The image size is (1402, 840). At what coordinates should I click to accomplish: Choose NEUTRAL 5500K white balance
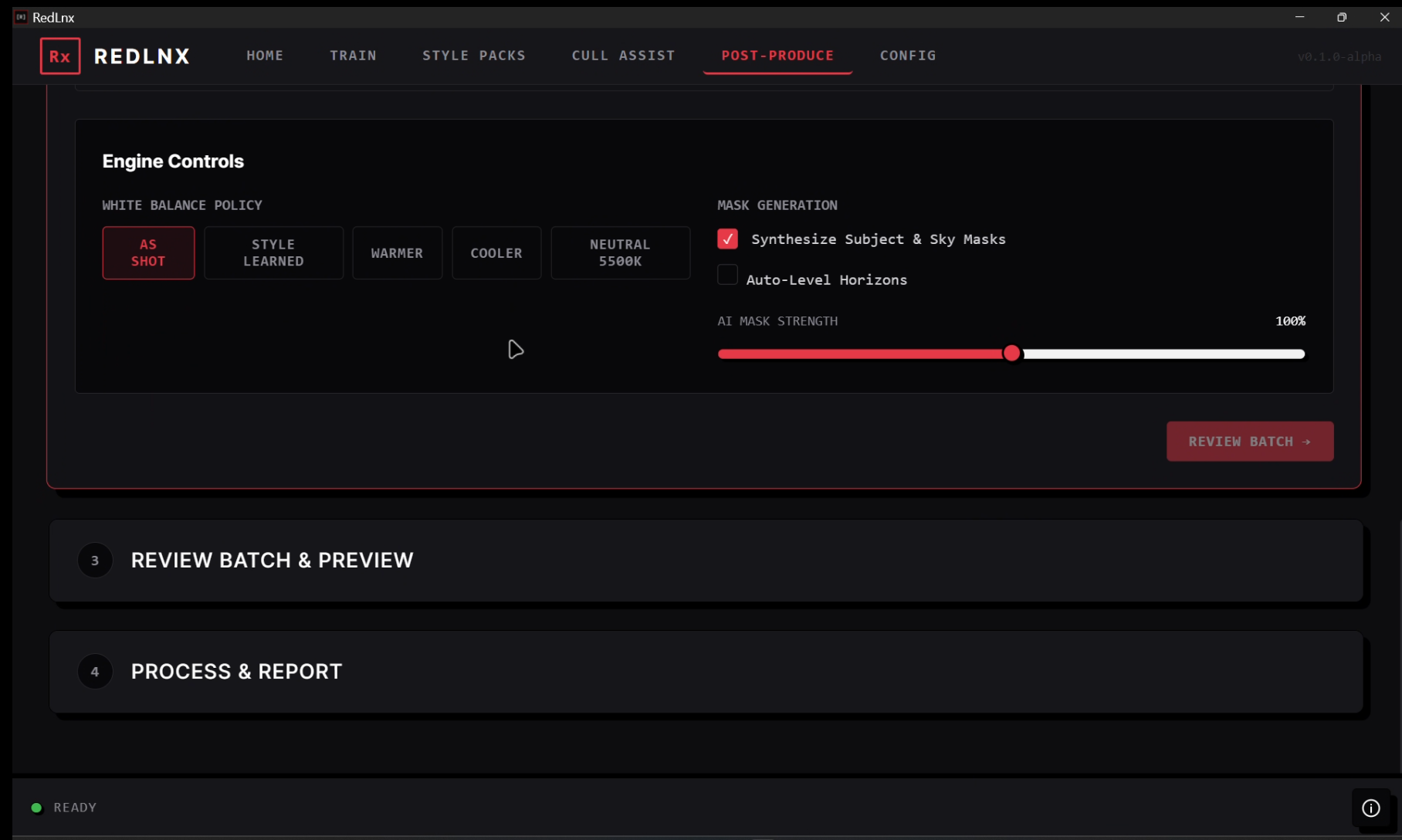pos(620,252)
